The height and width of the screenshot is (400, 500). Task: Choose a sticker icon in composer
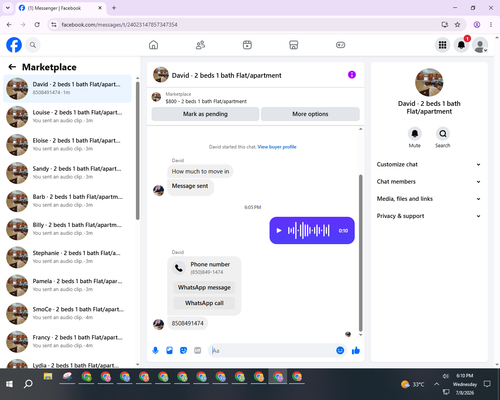[x=183, y=350]
